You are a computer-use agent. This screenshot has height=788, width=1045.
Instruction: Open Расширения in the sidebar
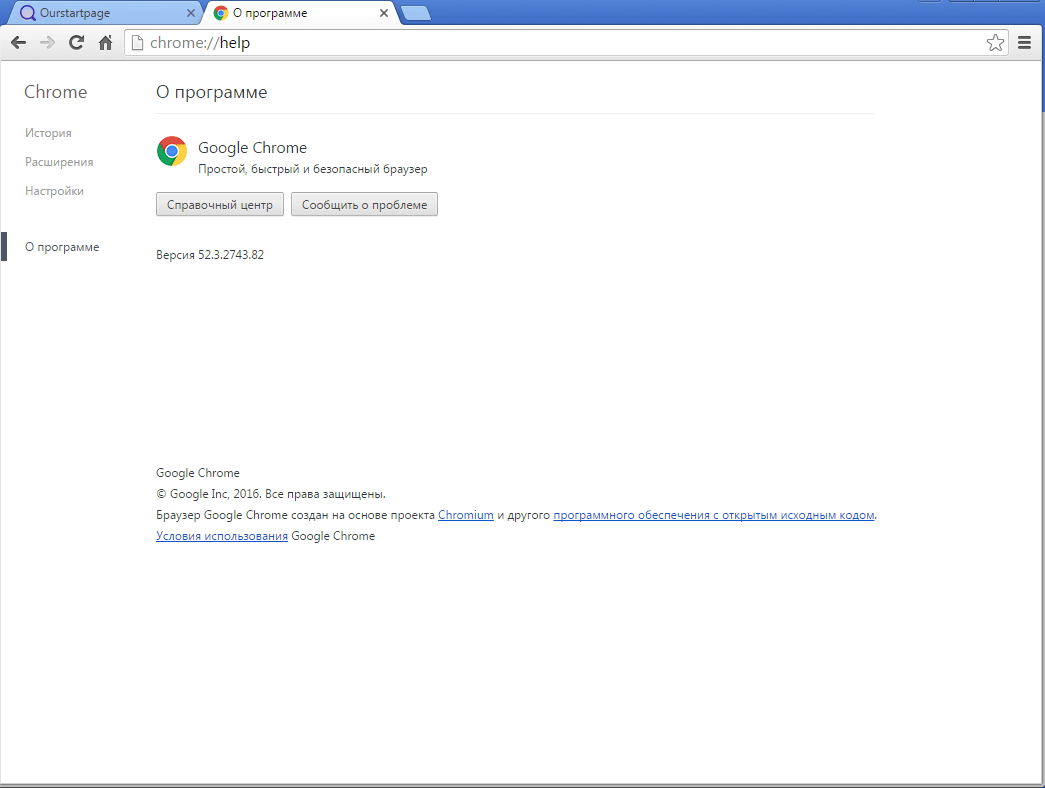59,162
